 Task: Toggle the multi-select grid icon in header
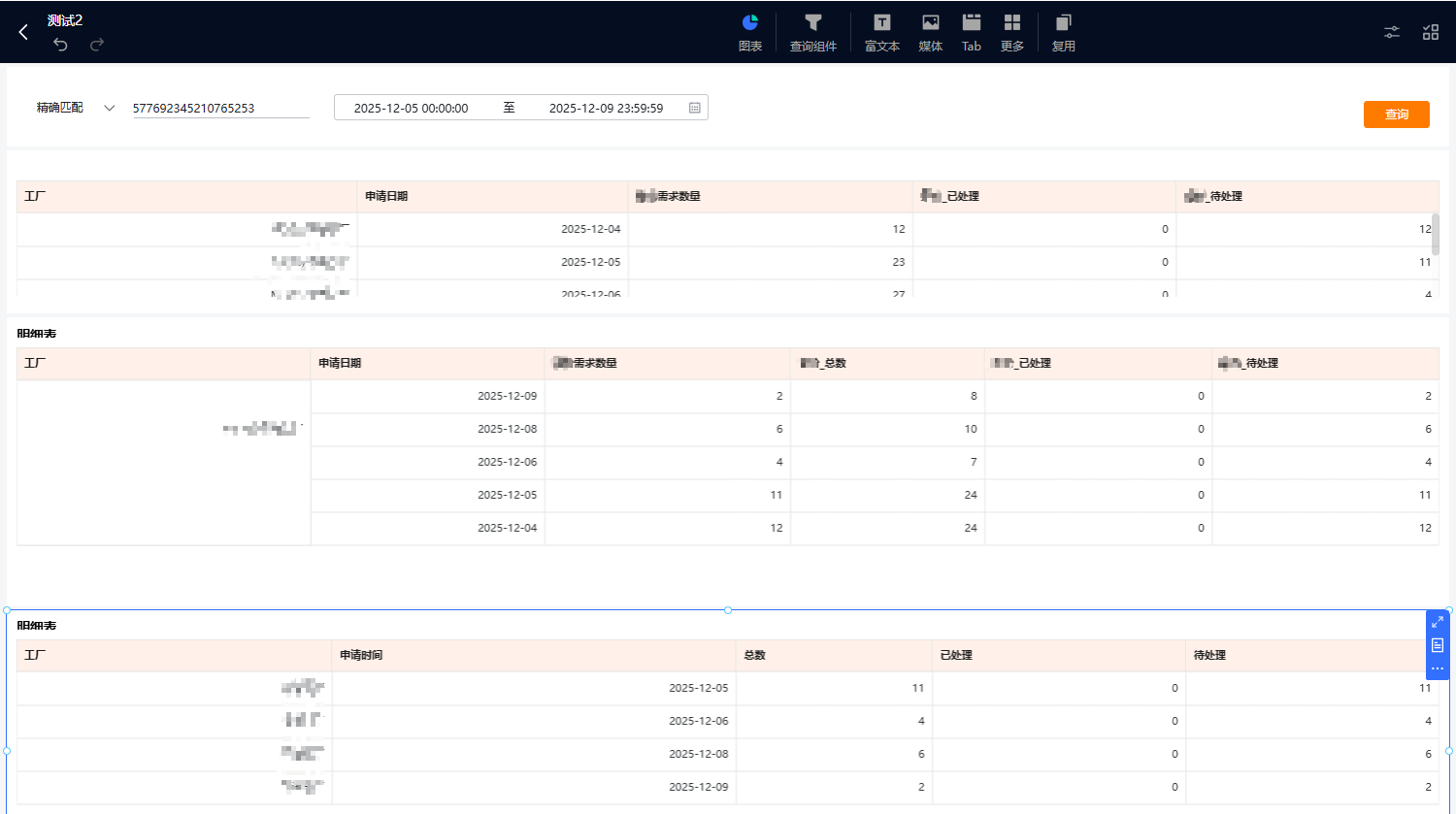coord(1430,32)
